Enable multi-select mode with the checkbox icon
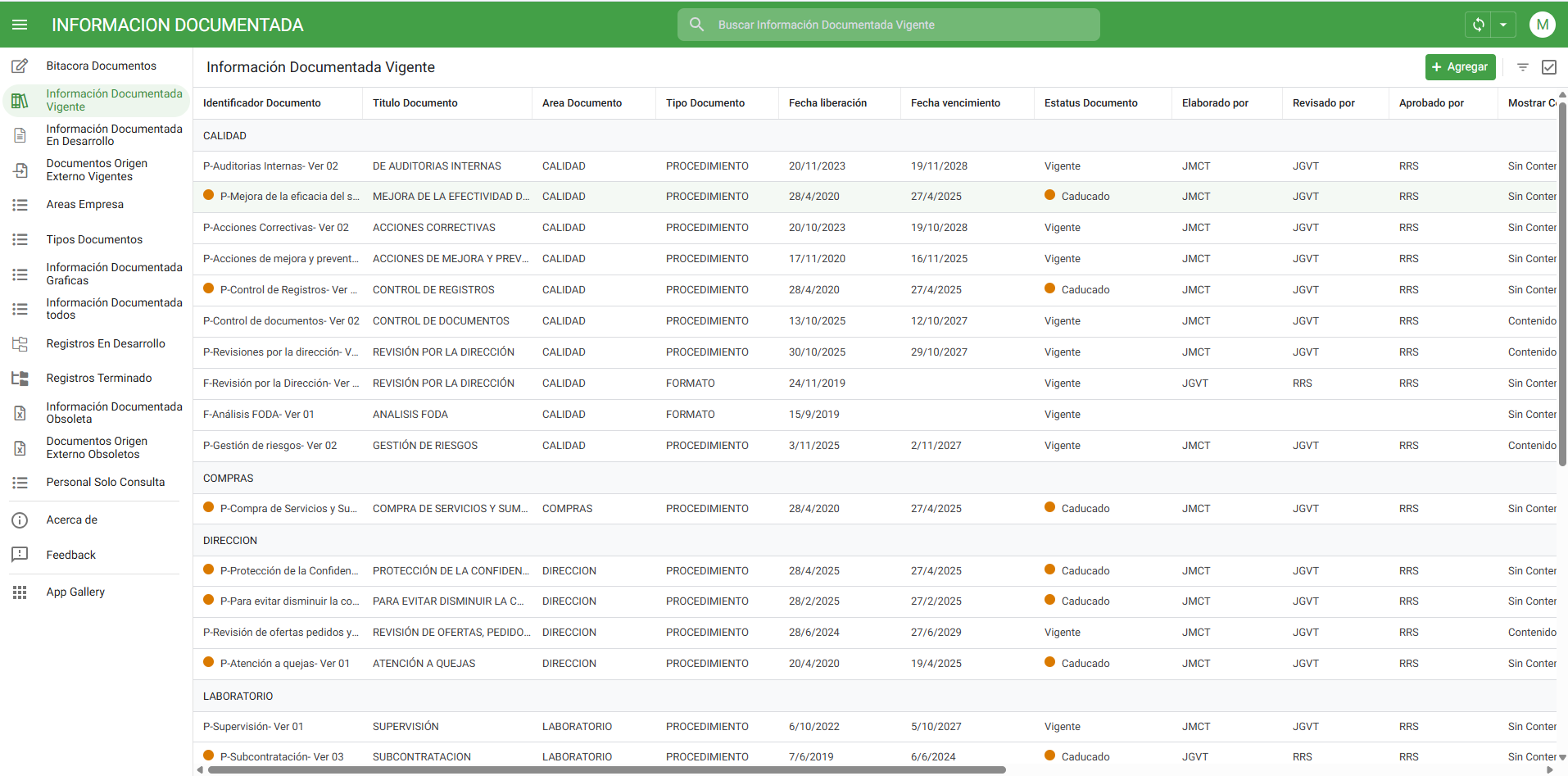The image size is (1568, 776). [x=1550, y=67]
